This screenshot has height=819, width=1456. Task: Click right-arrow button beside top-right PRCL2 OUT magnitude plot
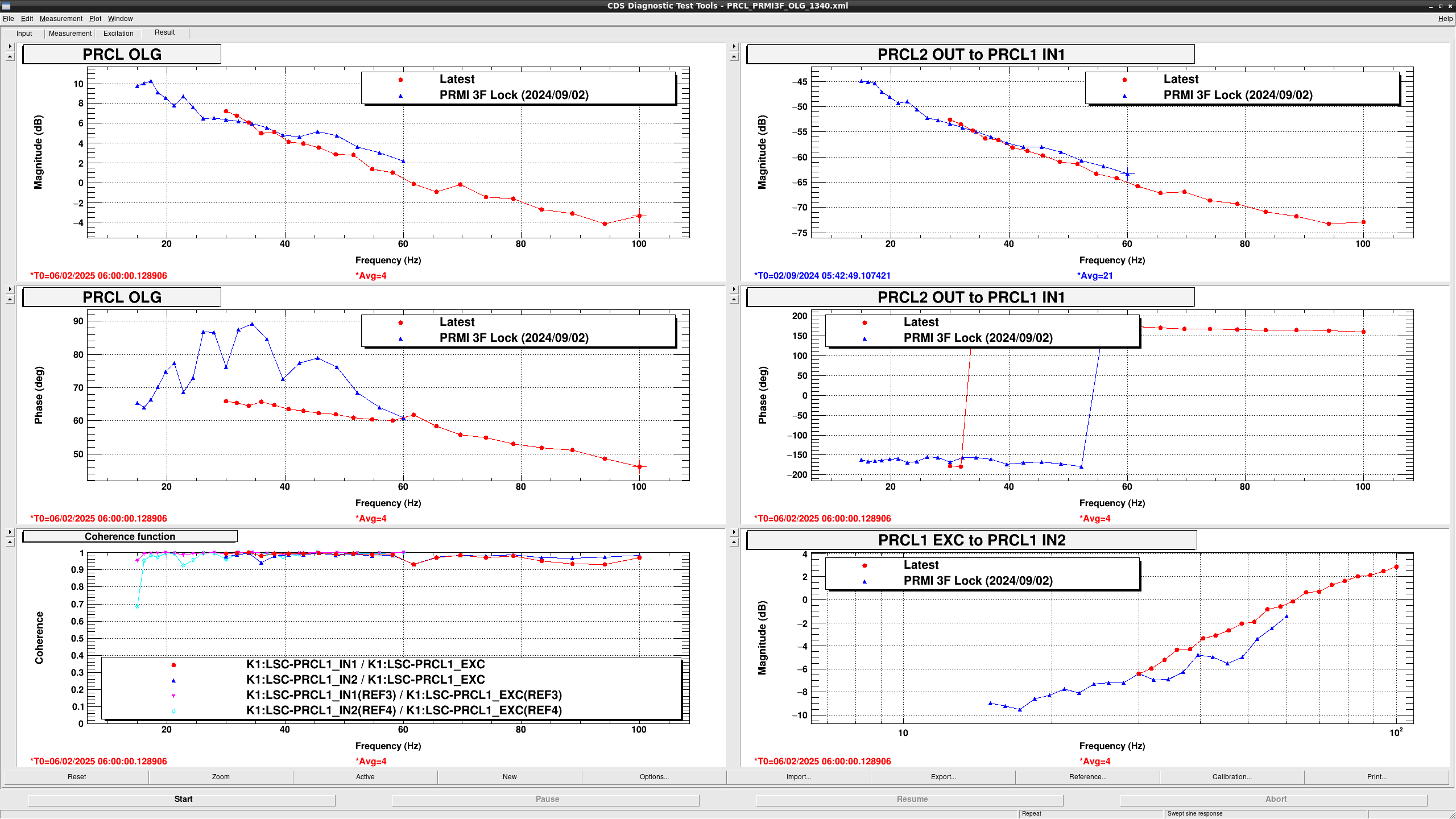734,47
